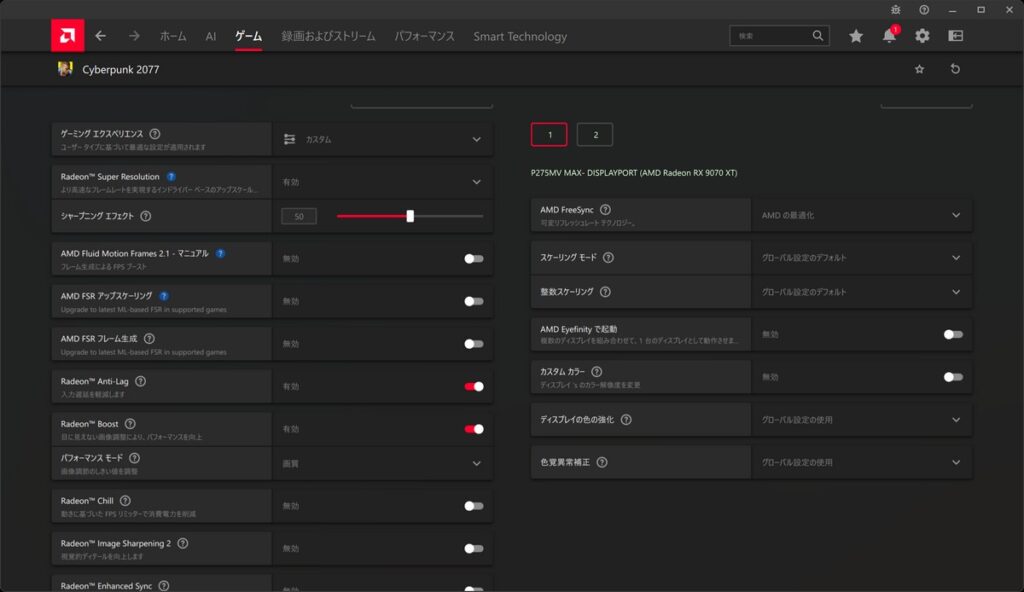Open the 録画およびストリーム tab
Image resolution: width=1024 pixels, height=592 pixels.
click(x=328, y=36)
